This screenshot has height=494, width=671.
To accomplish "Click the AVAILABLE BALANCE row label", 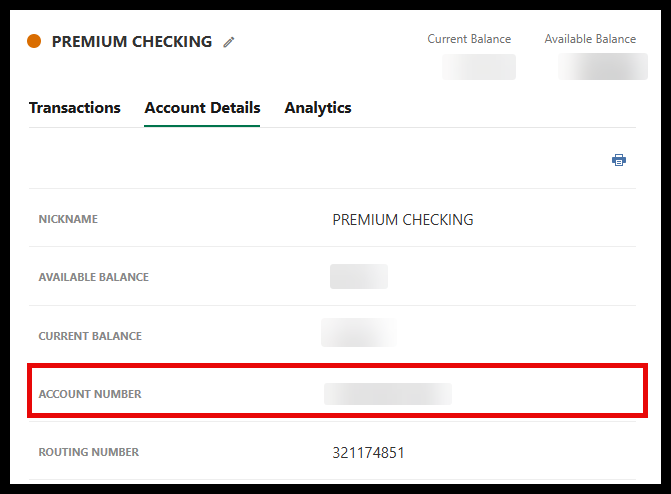I will pyautogui.click(x=93, y=277).
